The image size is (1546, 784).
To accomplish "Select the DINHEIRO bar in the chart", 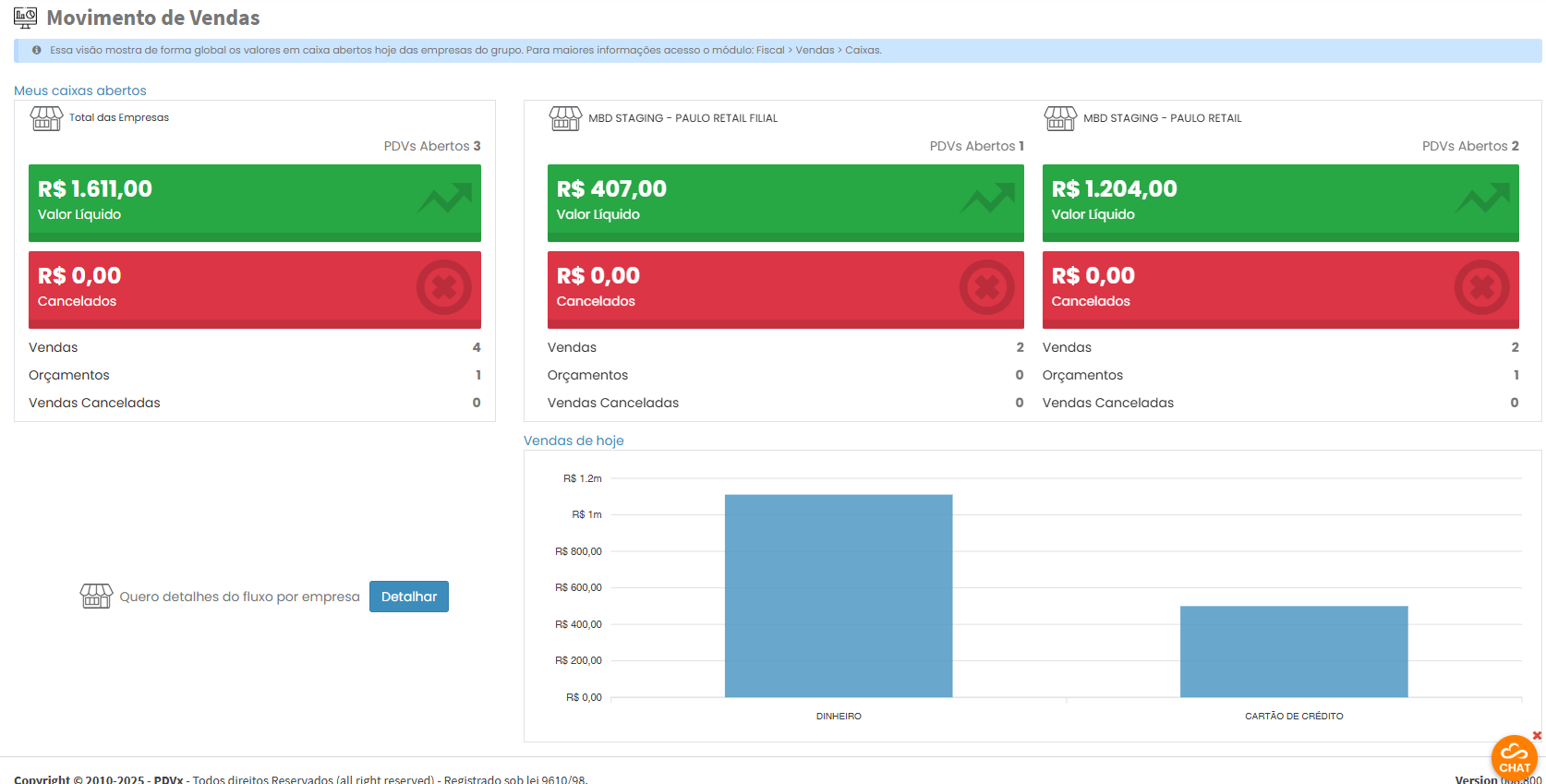I will 838,596.
